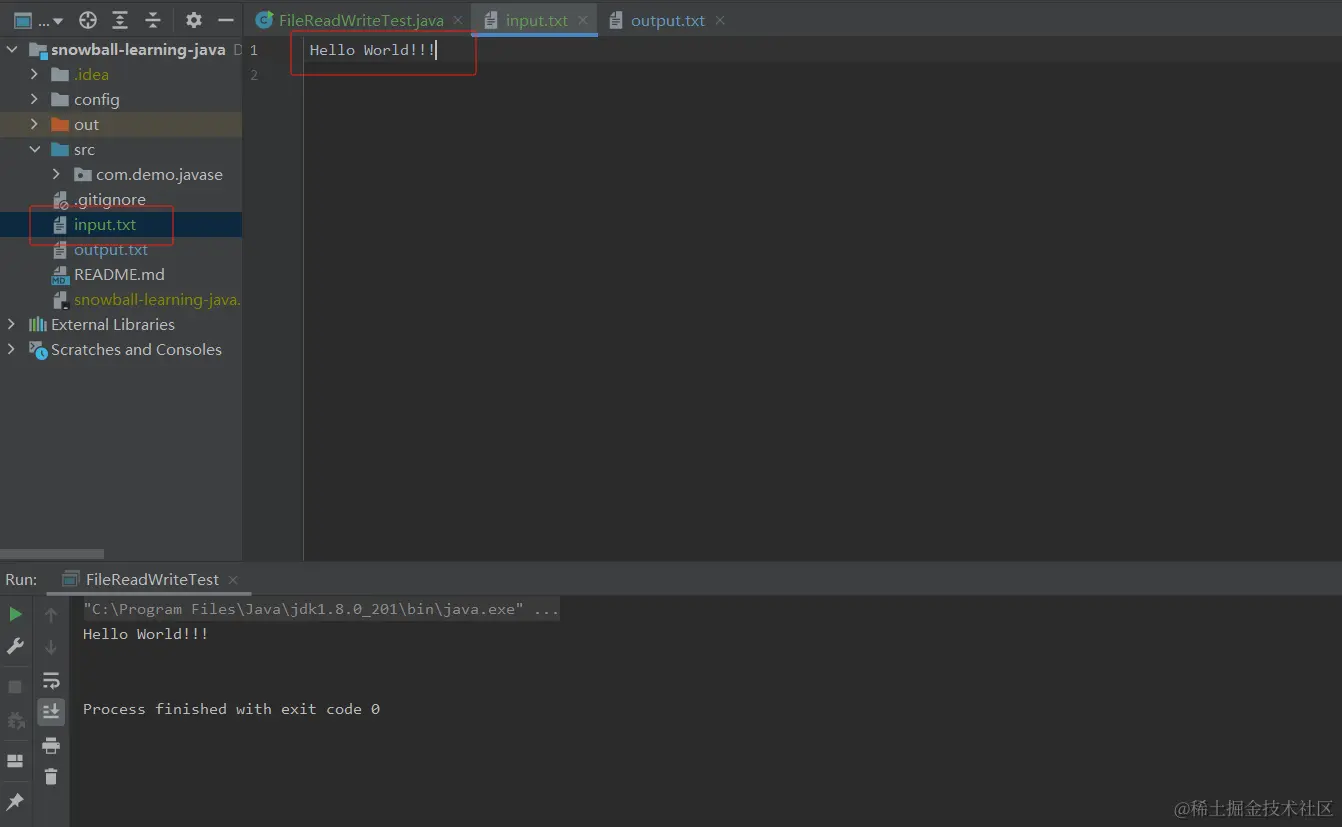Open the Project view dropdown

click(x=38, y=20)
